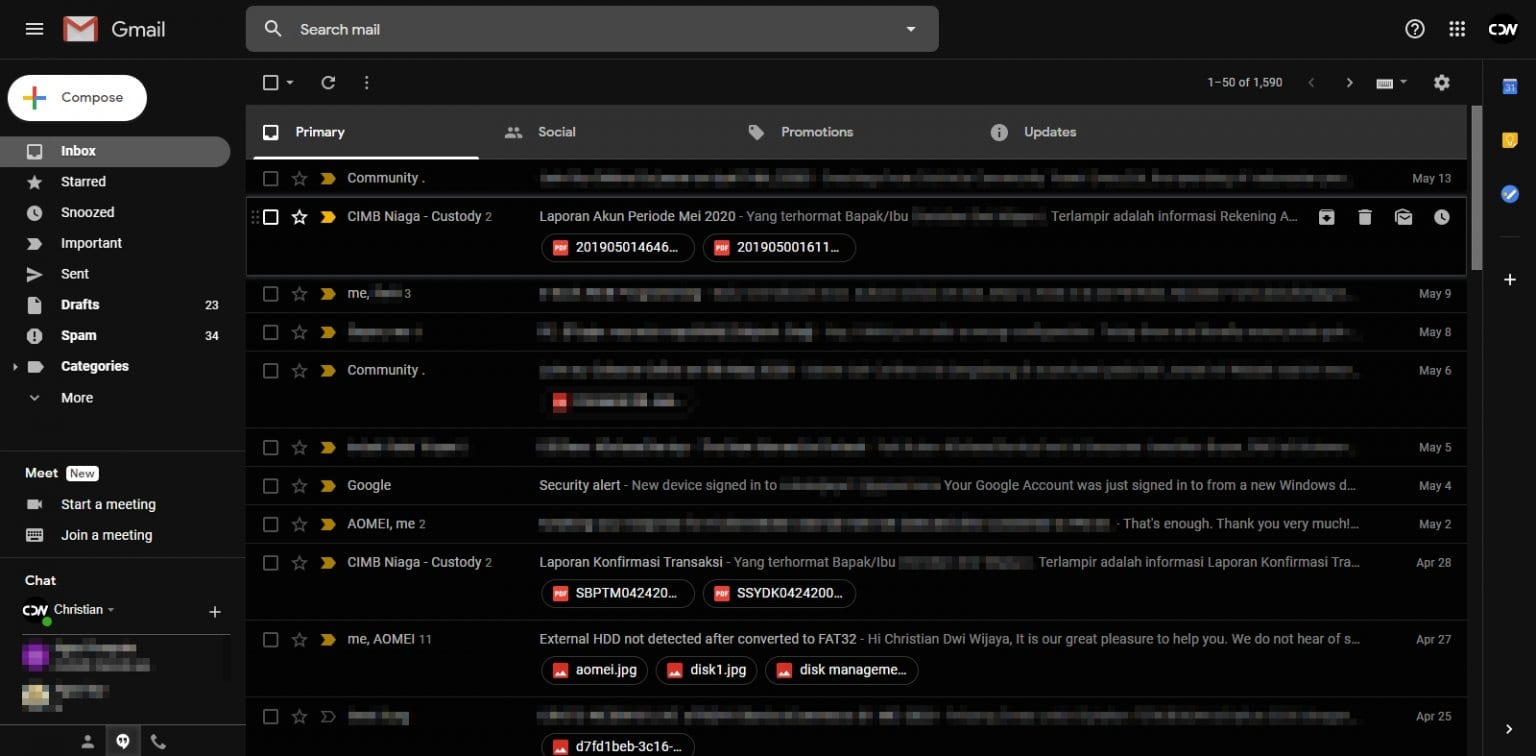
Task: Open the Refresh inbox icon
Action: 328,82
